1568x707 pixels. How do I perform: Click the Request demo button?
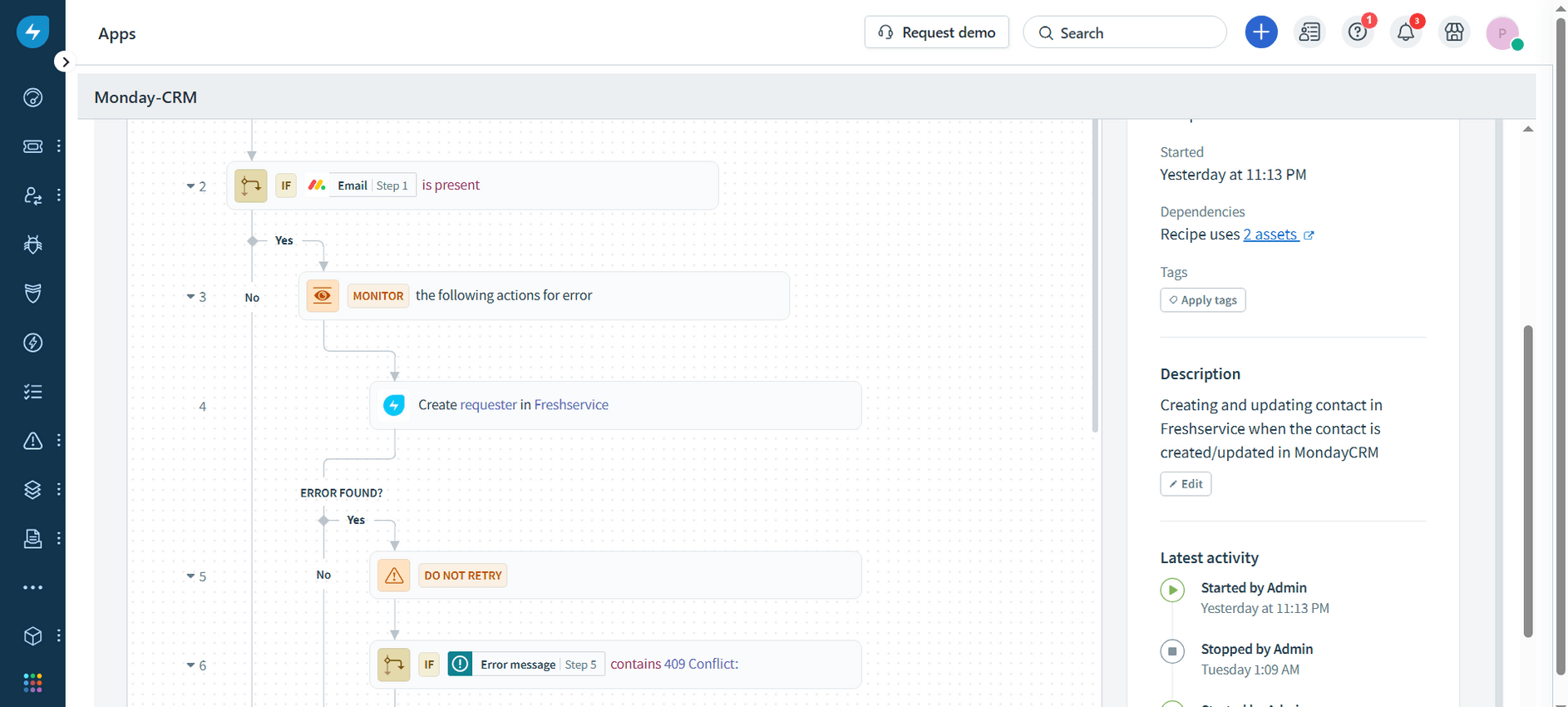tap(937, 32)
